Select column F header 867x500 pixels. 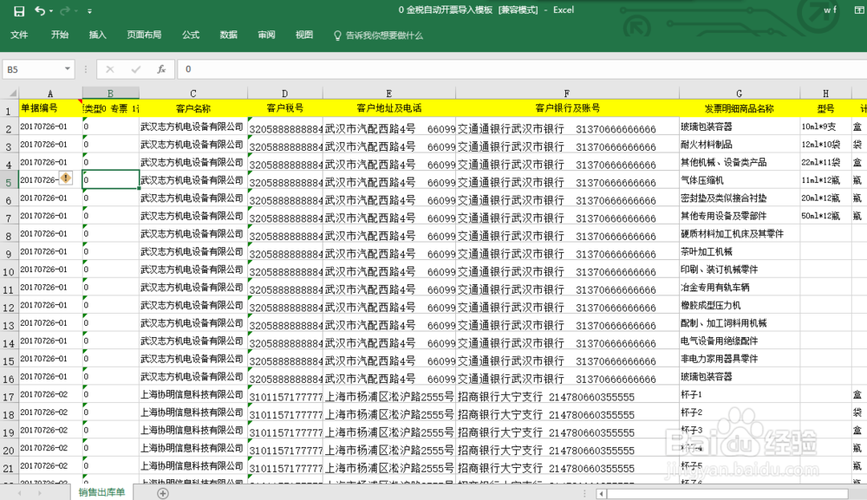567,93
